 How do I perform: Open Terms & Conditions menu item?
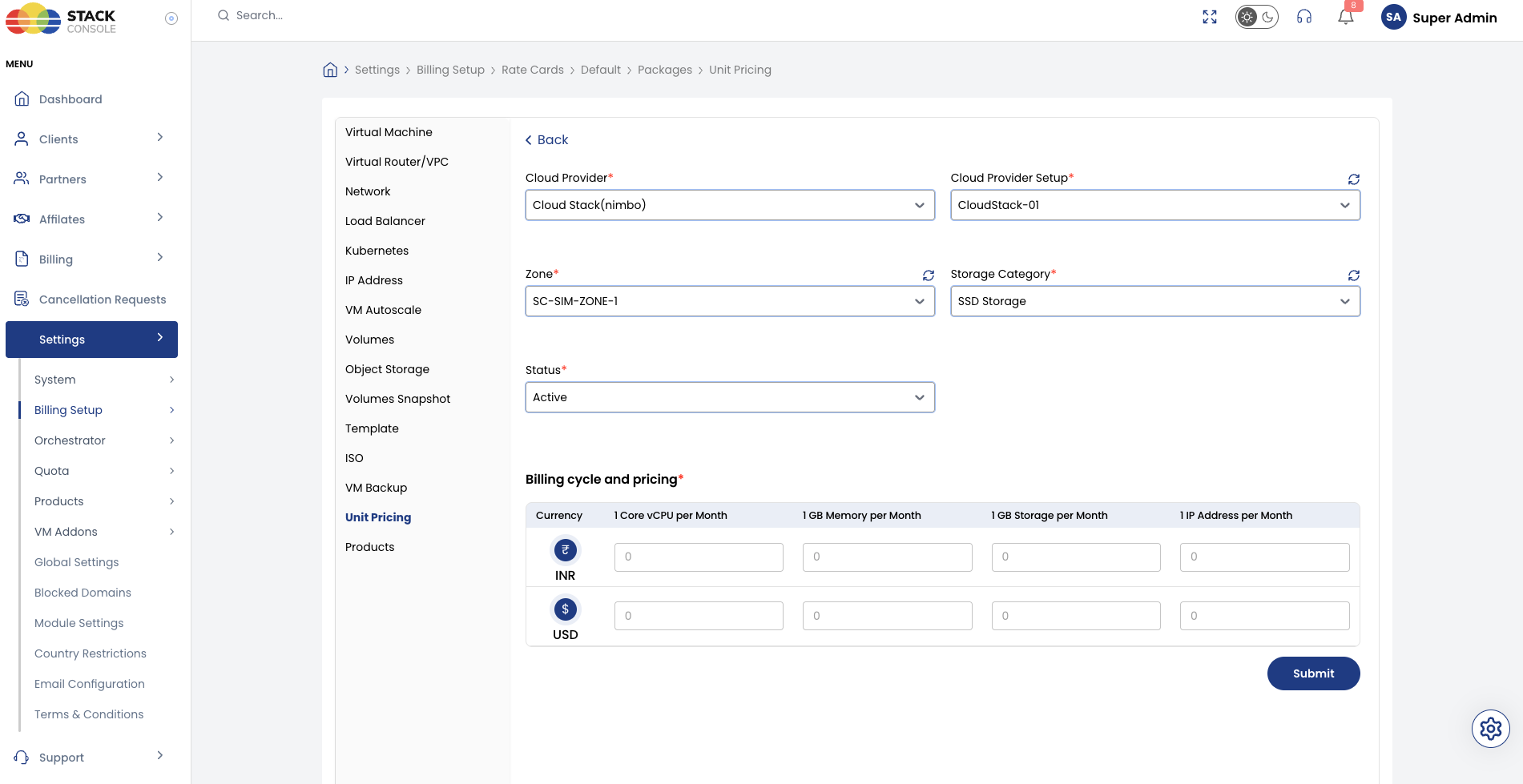click(89, 714)
